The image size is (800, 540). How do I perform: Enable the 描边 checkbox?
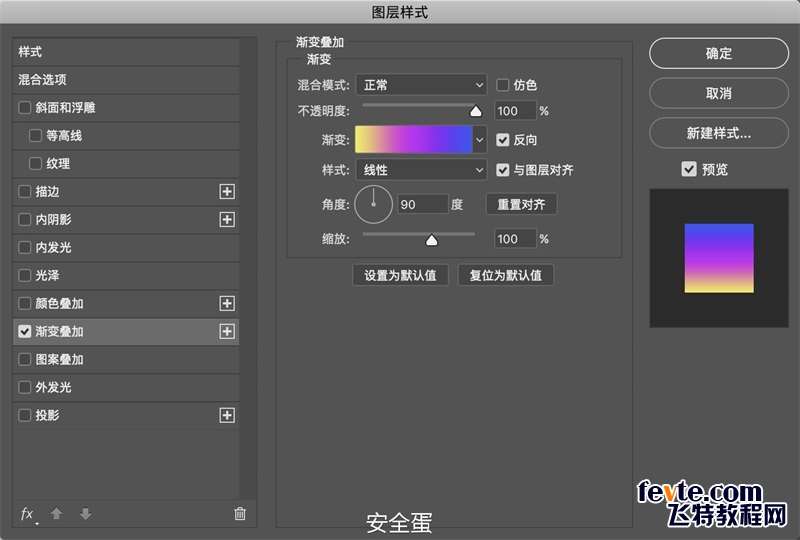(x=24, y=191)
